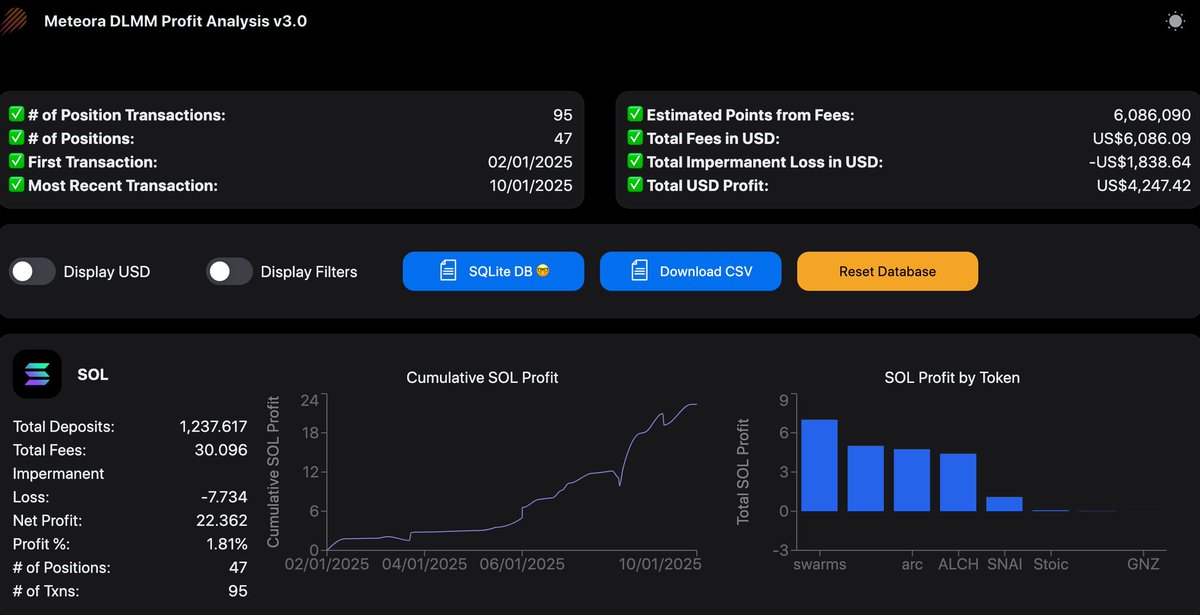Click green check beside Total Impermanent Loss

click(x=635, y=162)
